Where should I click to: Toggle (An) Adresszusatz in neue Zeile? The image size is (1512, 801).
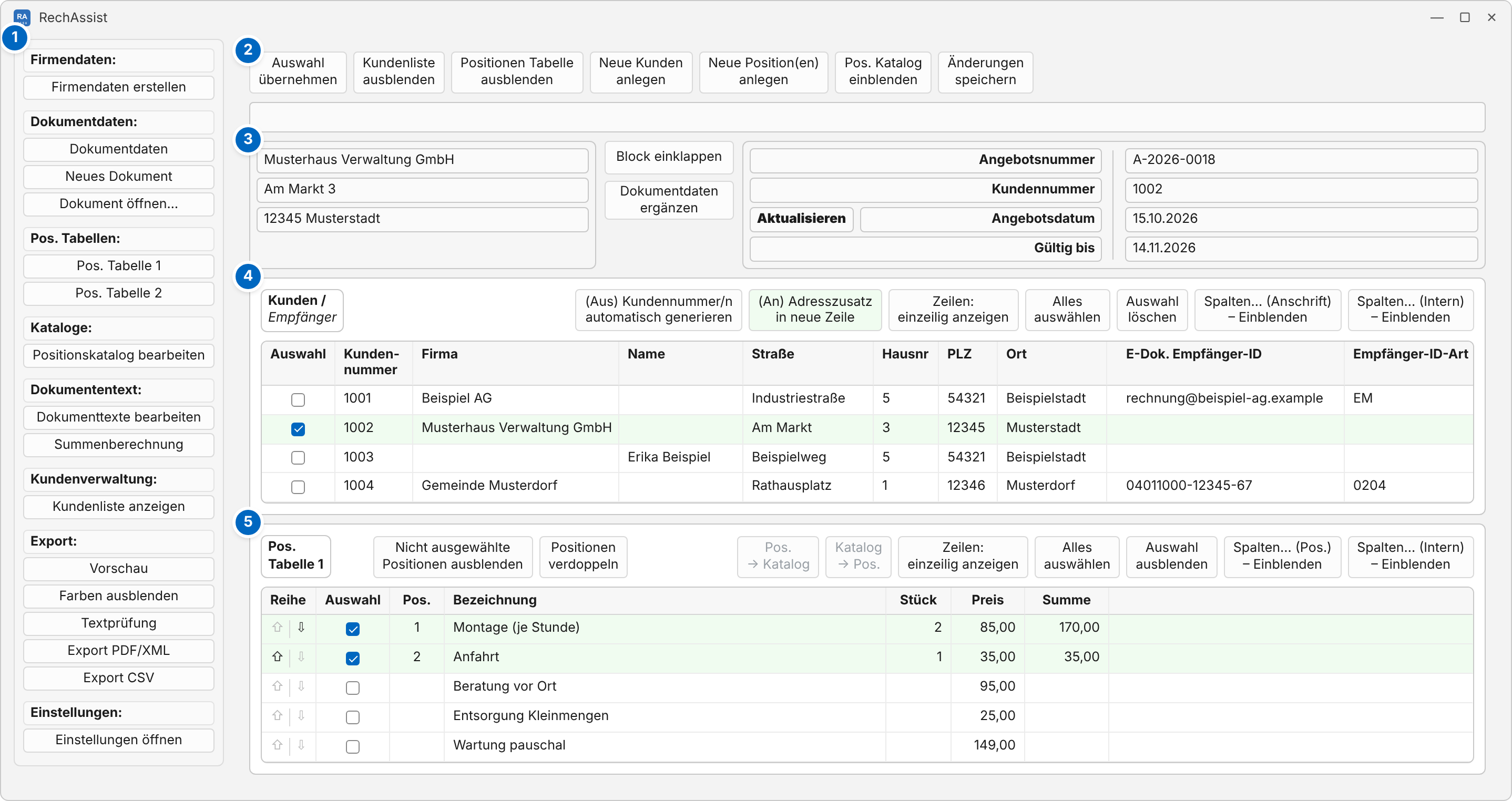(x=815, y=309)
